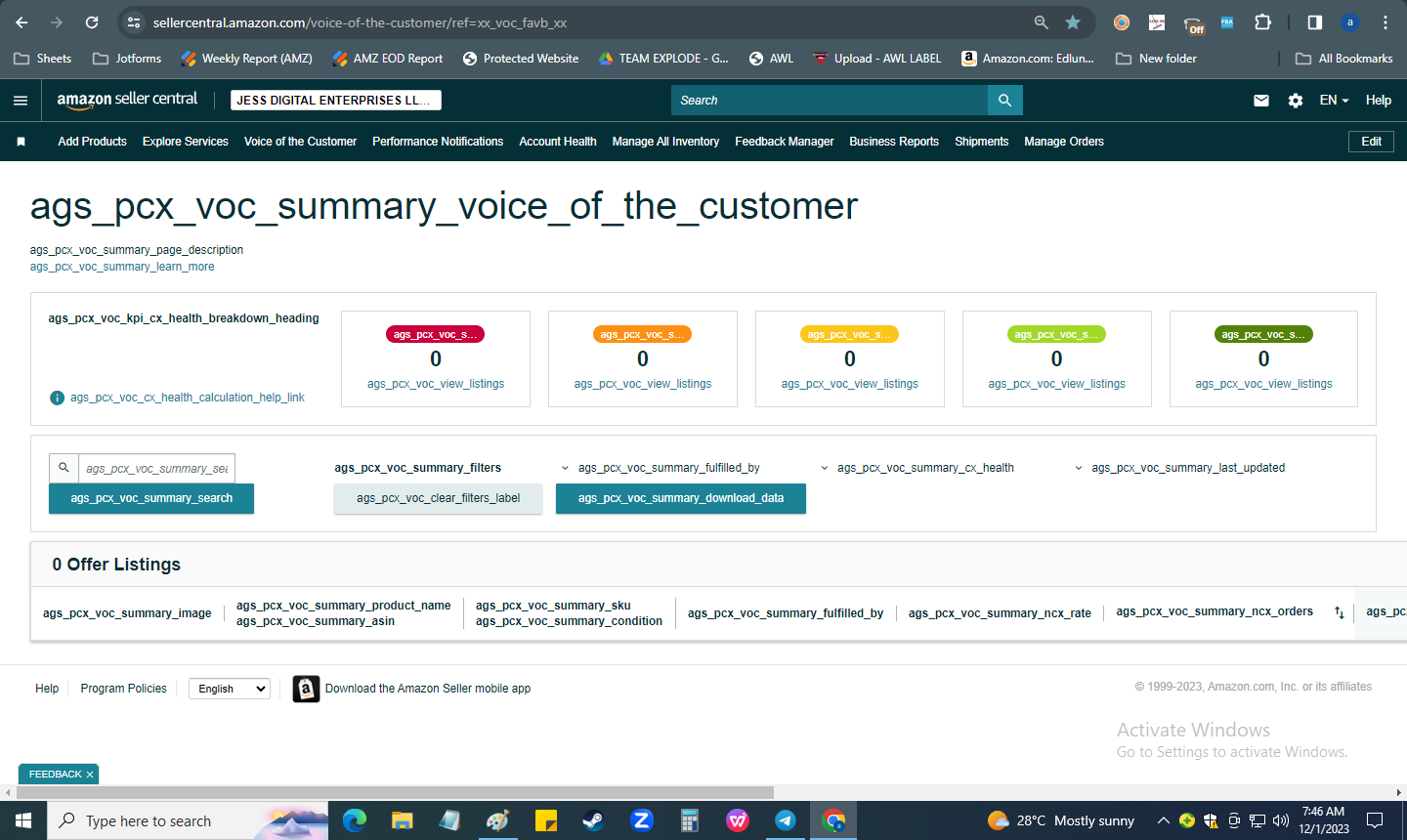Click the bookmark flag icon in navigation bar
This screenshot has width=1407, height=840.
[x=21, y=142]
